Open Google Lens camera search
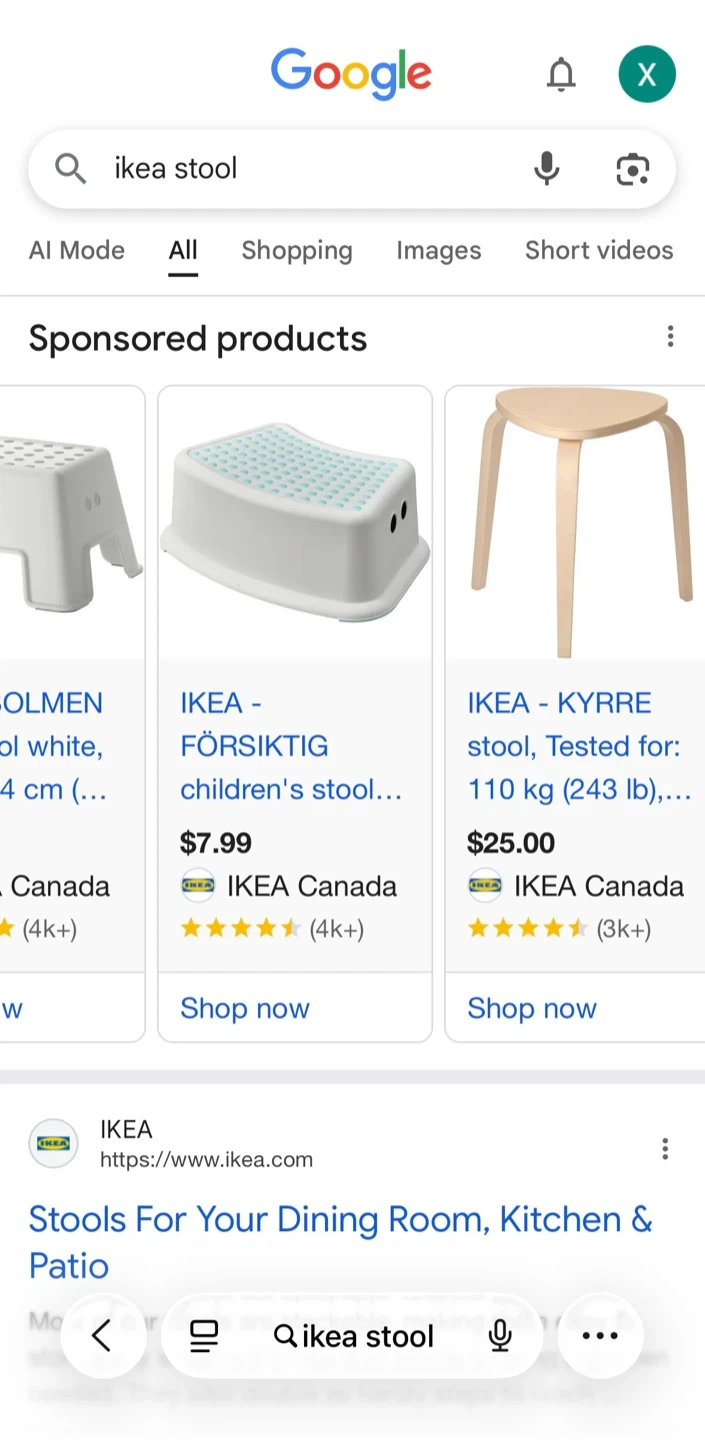The width and height of the screenshot is (705, 1440). [632, 169]
